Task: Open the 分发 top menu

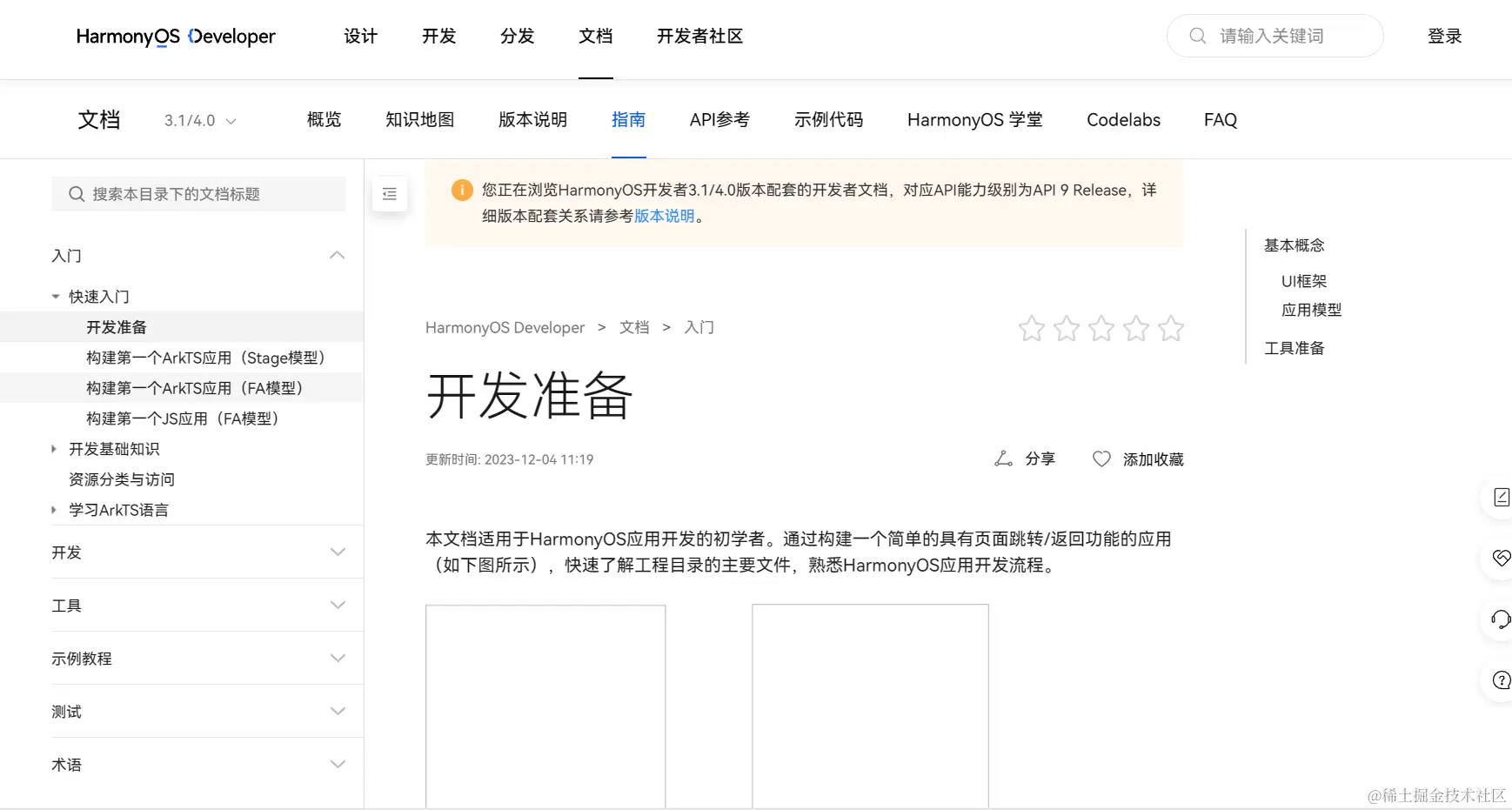Action: click(518, 36)
